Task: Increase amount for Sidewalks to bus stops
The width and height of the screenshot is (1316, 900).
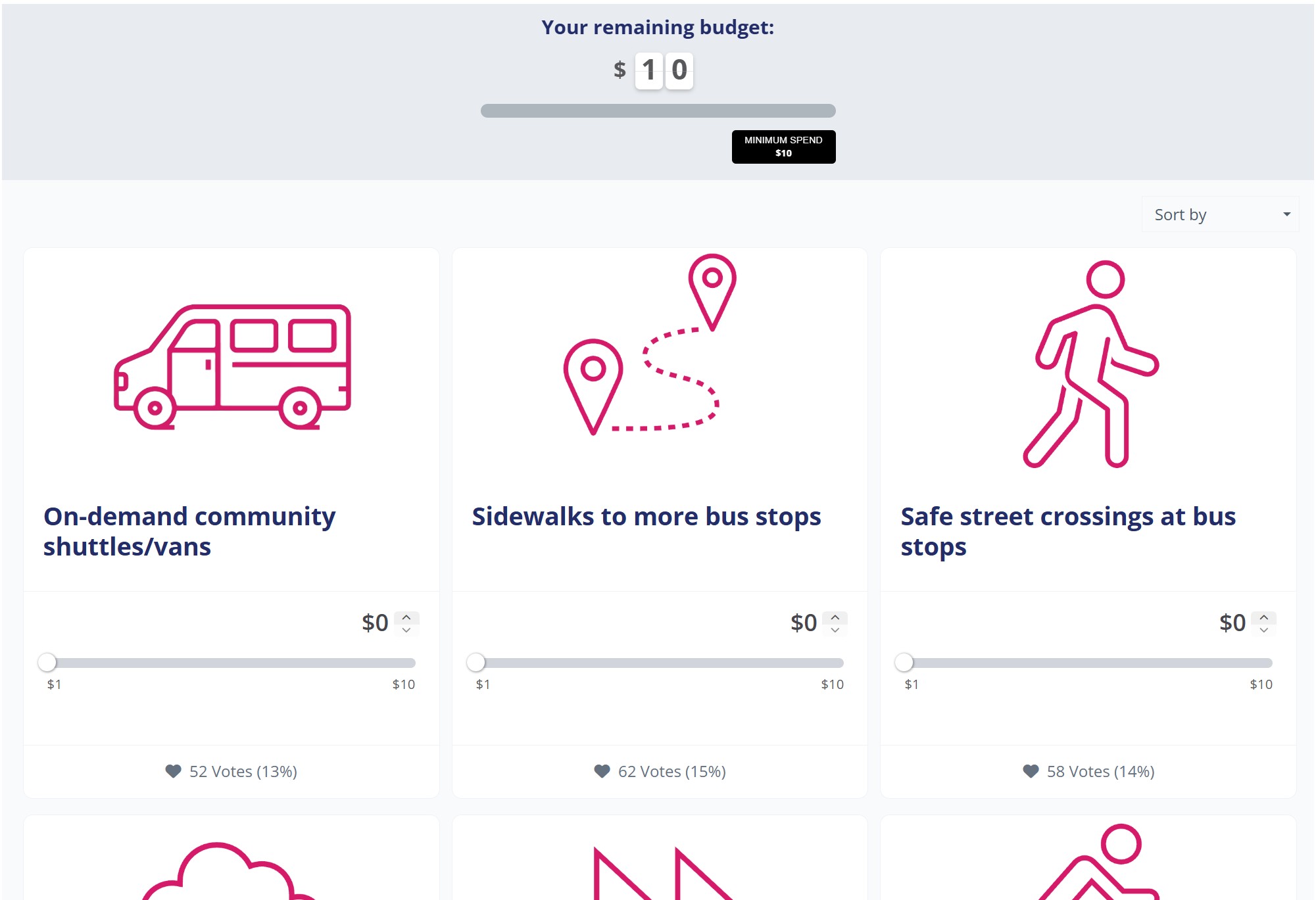Action: coord(835,617)
